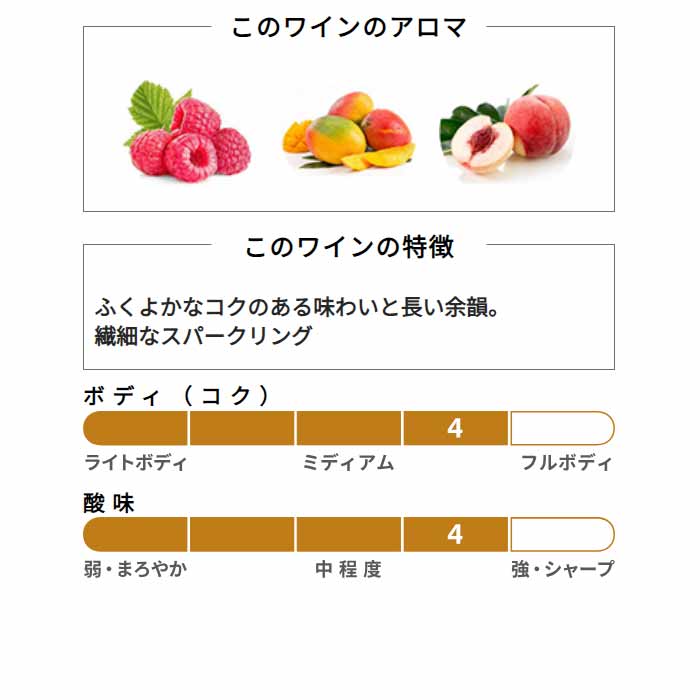This screenshot has height=700, width=700.
Task: Click the empty fifth body bar segment
Action: coord(562,428)
